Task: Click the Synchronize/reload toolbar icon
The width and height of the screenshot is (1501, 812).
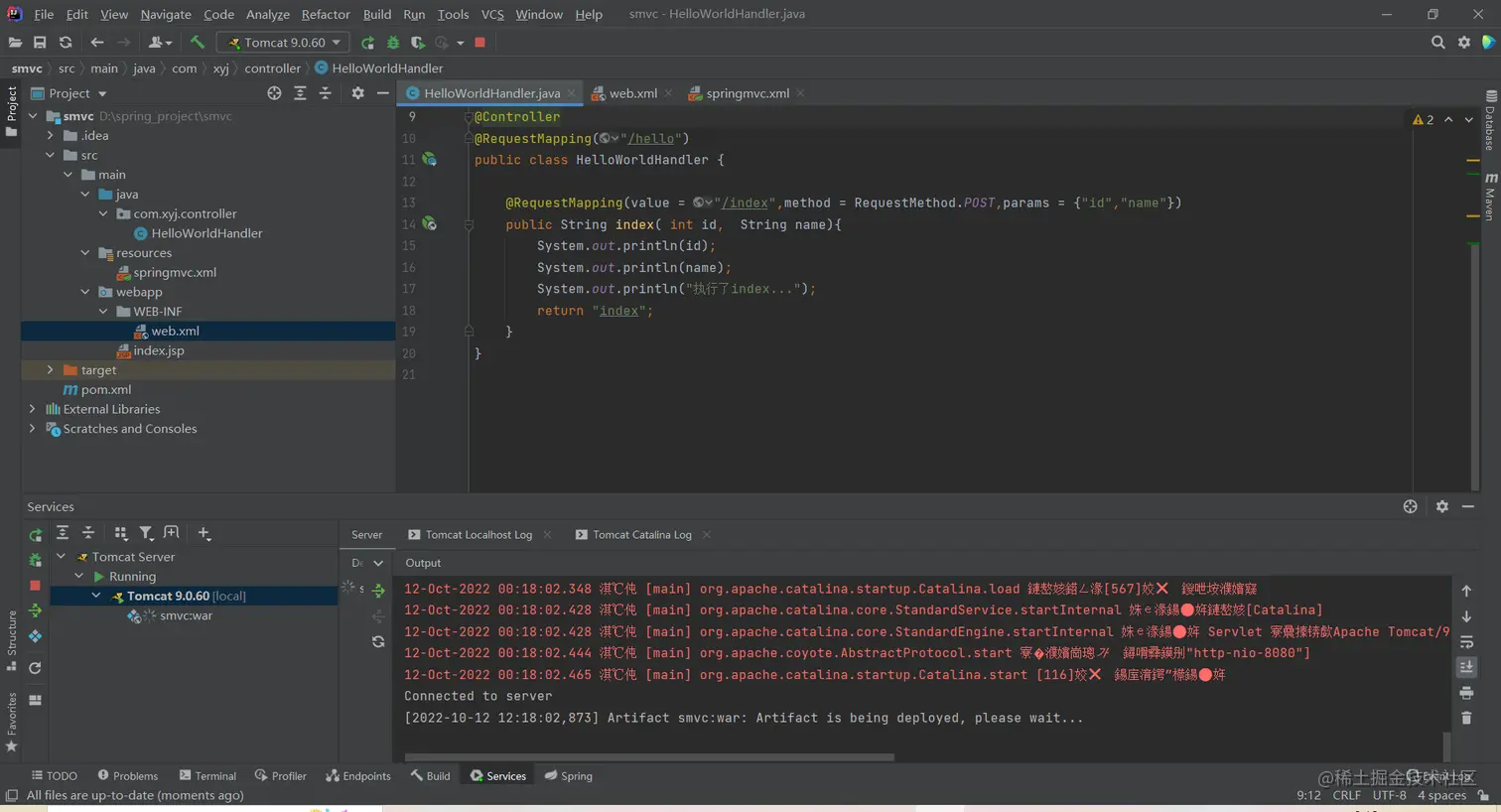Action: click(66, 43)
